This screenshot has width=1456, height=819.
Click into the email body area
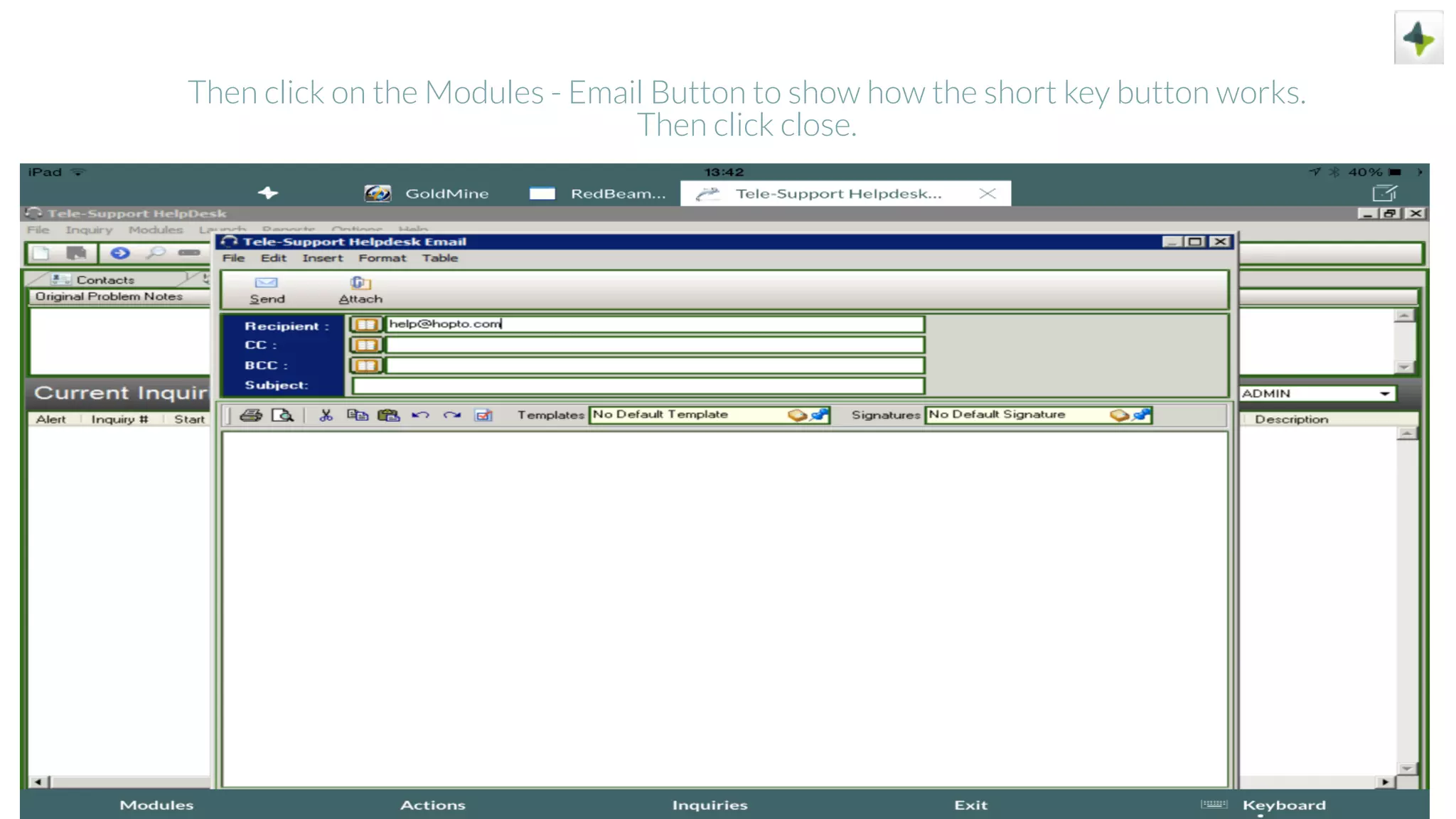point(724,609)
